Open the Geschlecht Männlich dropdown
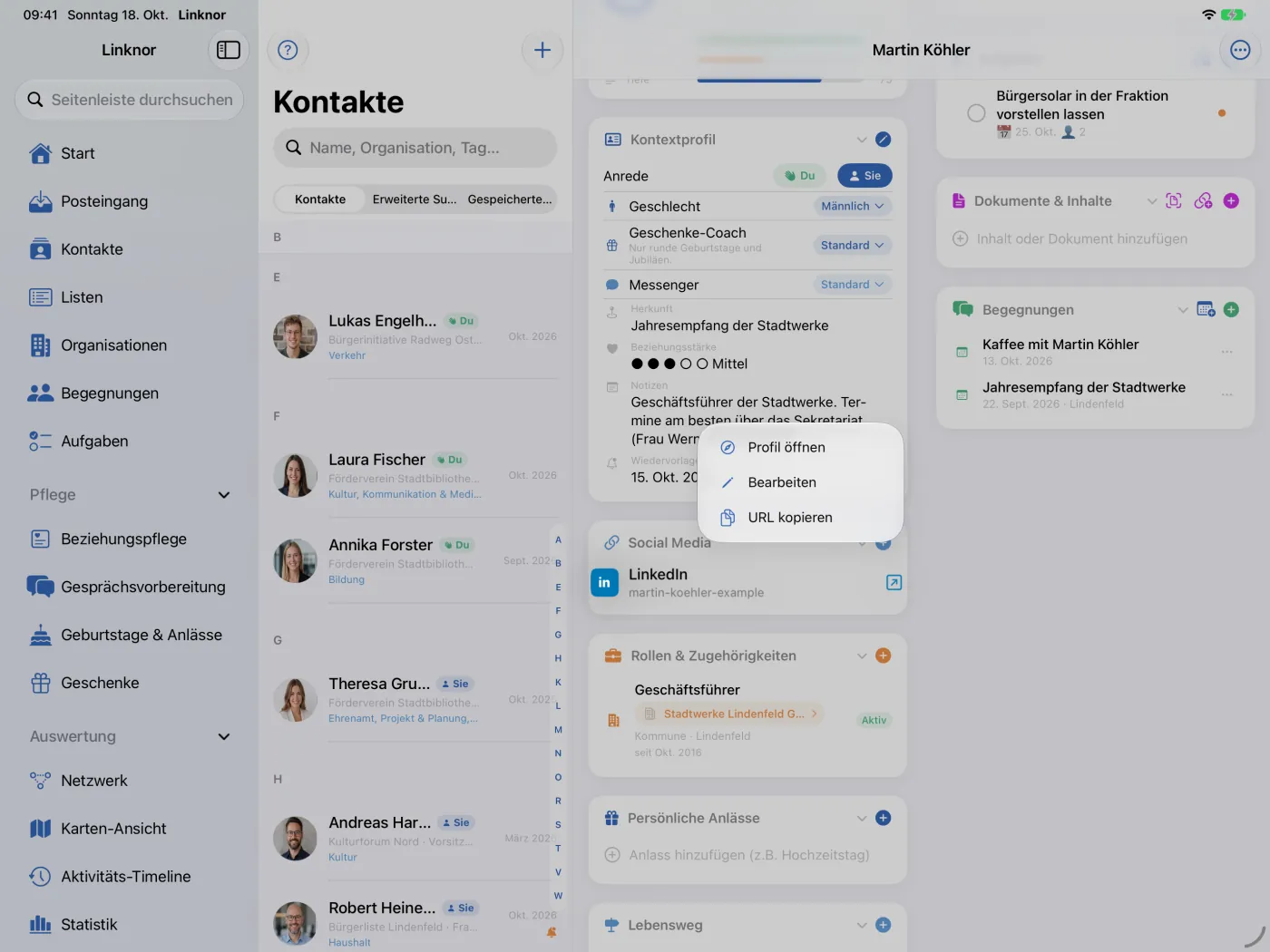 coord(853,207)
